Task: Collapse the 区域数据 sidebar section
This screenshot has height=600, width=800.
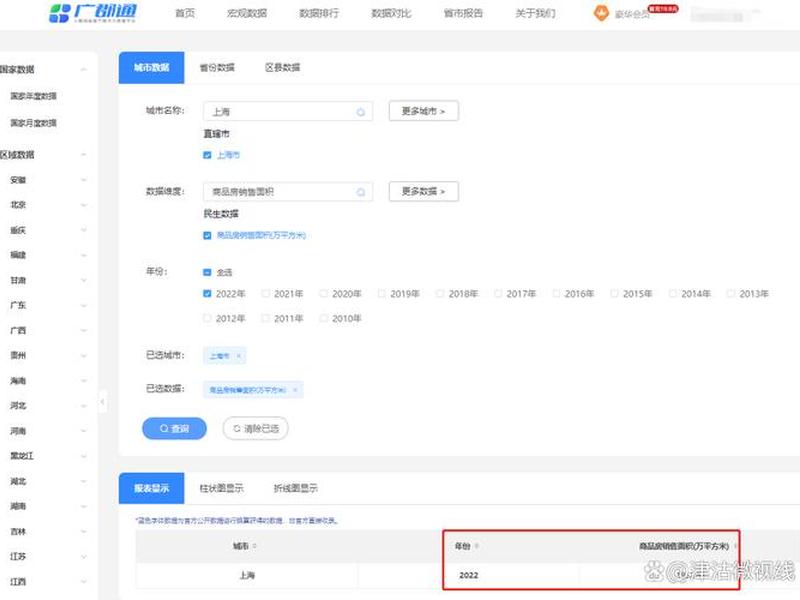Action: point(84,155)
